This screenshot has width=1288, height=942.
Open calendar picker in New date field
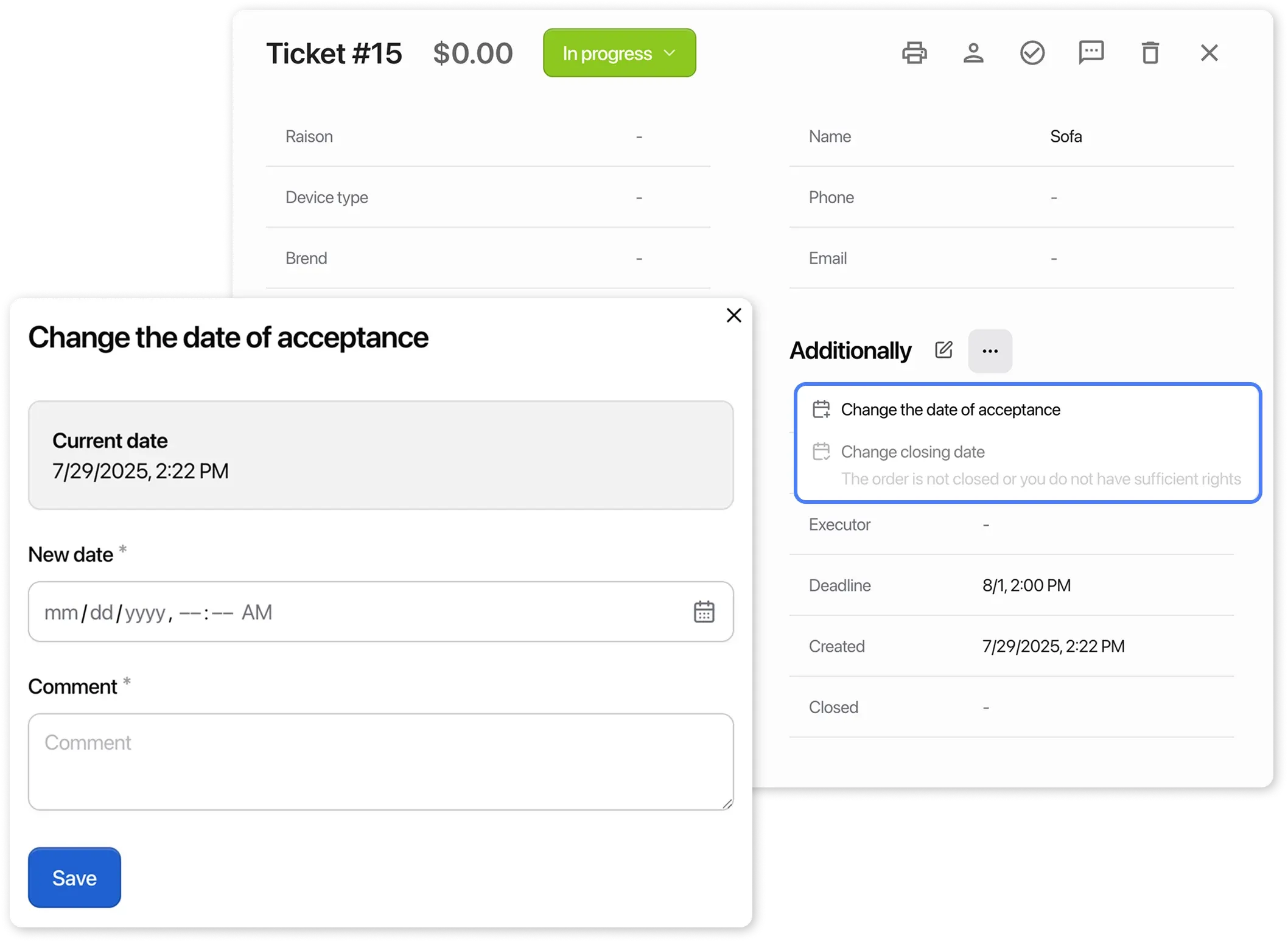tap(704, 612)
